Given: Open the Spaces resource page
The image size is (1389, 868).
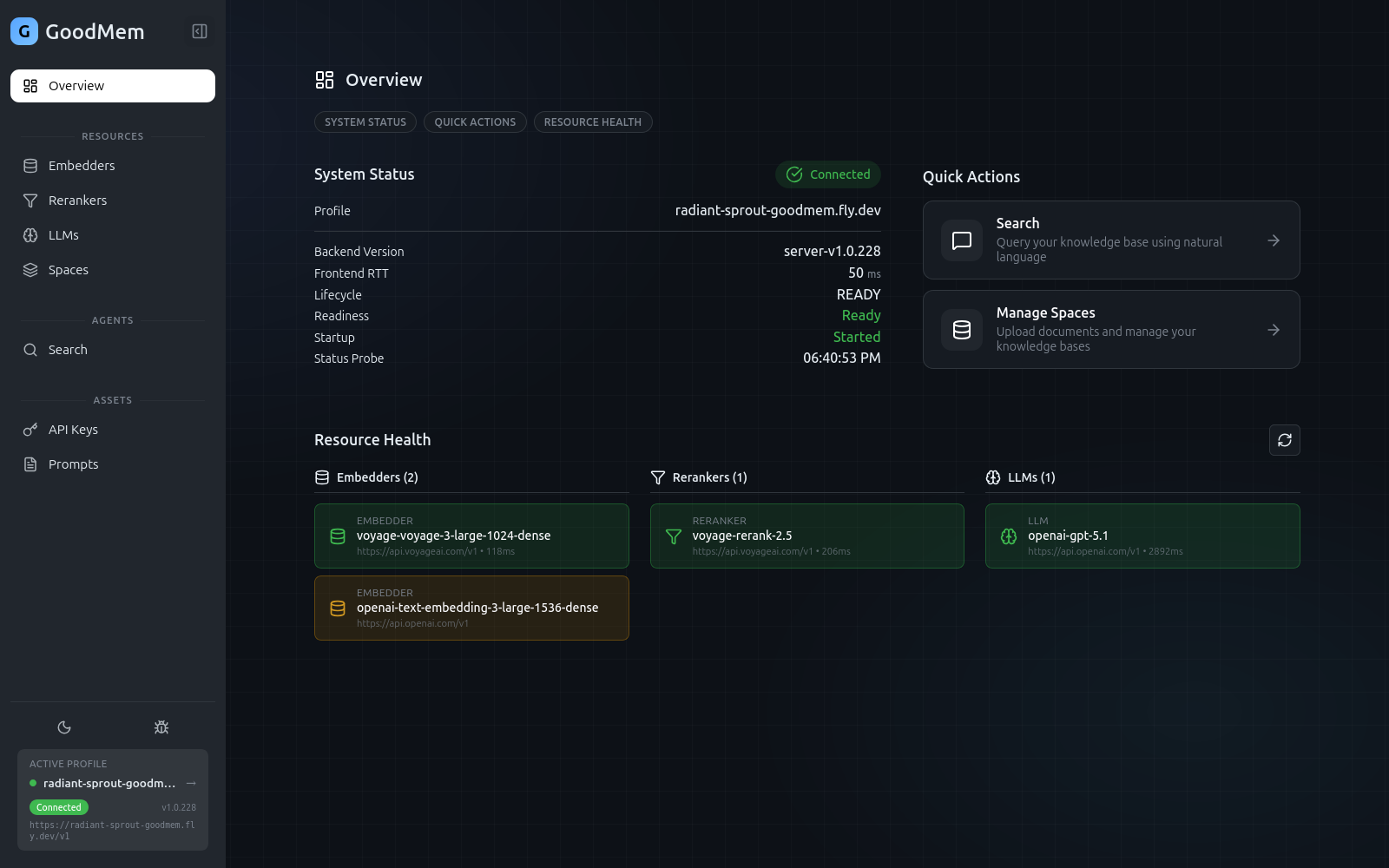Looking at the screenshot, I should coord(68,269).
